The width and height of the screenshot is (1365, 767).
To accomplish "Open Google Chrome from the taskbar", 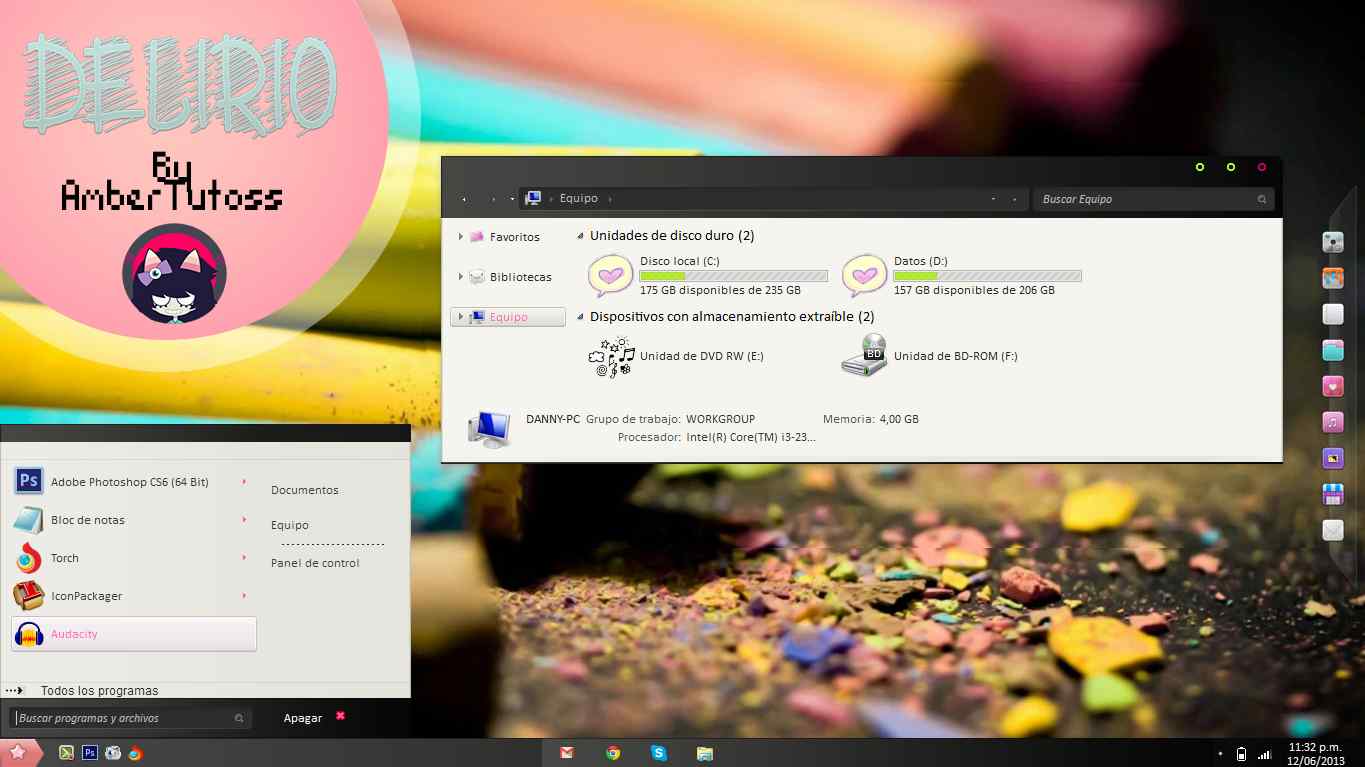I will (613, 753).
